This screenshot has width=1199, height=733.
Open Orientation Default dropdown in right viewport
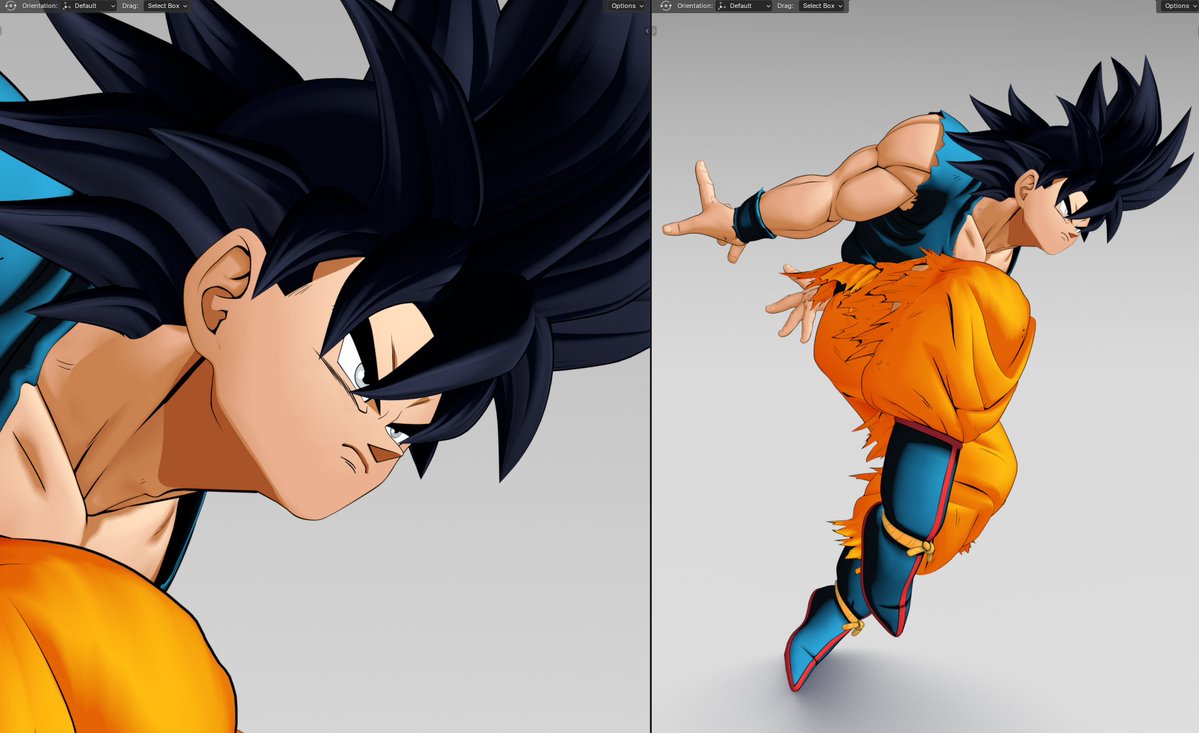click(x=744, y=5)
